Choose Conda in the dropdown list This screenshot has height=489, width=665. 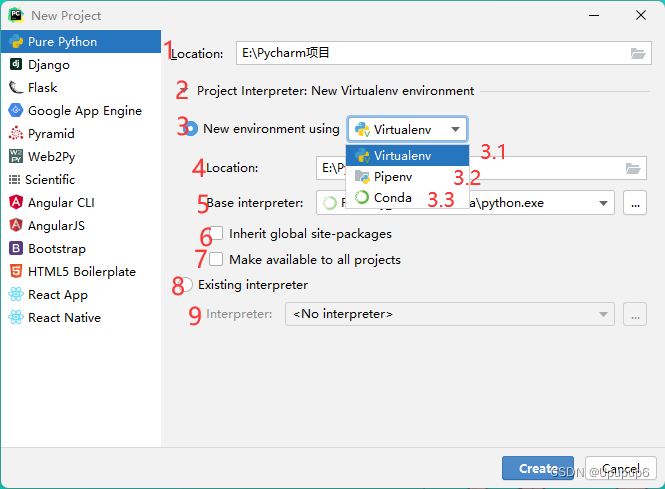408,197
